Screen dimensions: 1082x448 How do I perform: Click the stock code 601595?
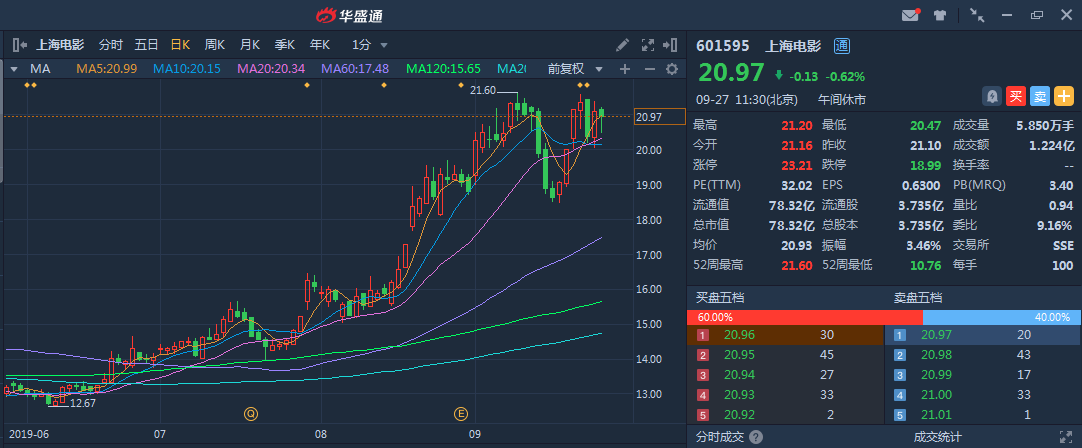click(722, 46)
